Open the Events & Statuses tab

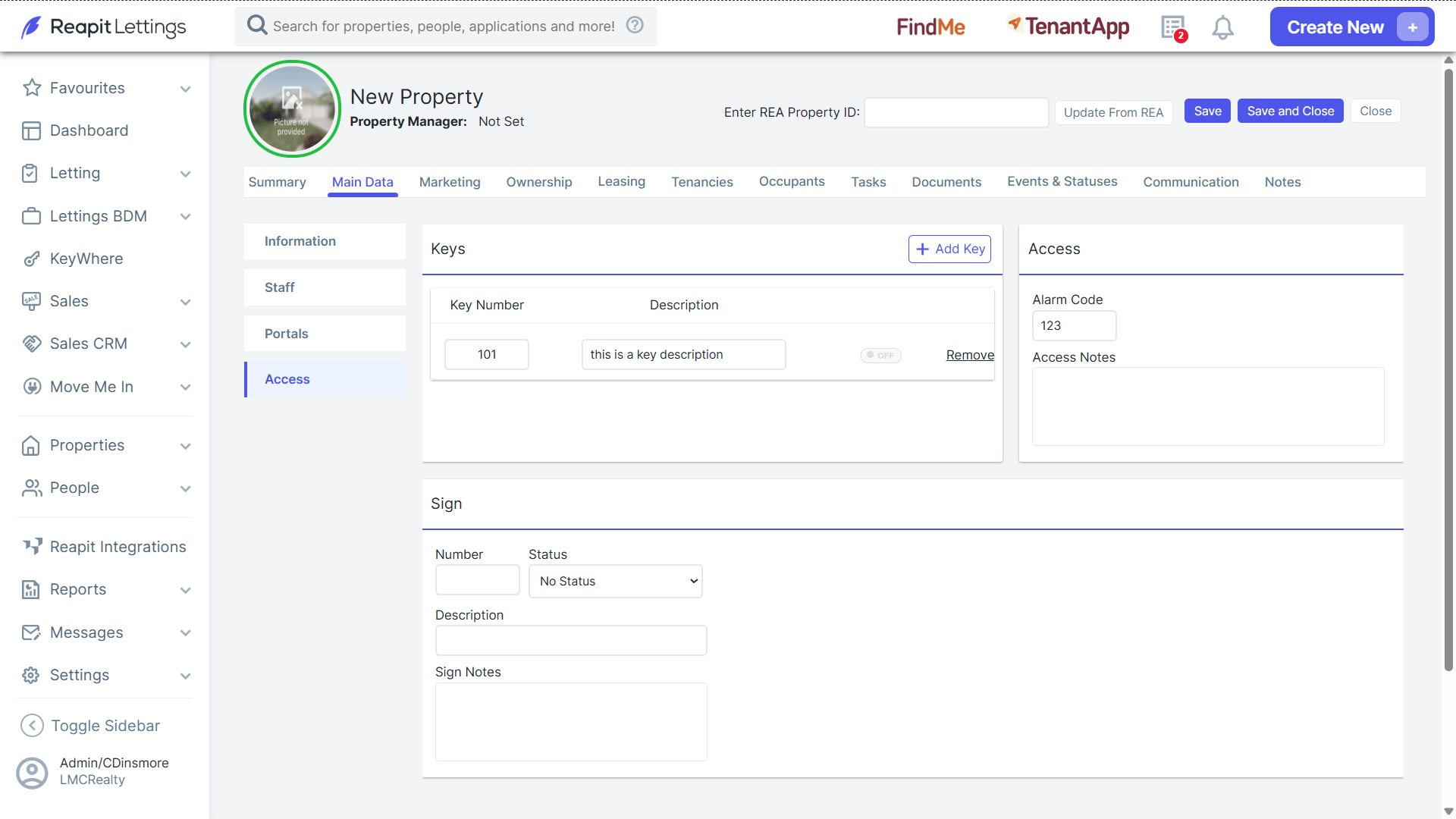point(1062,181)
